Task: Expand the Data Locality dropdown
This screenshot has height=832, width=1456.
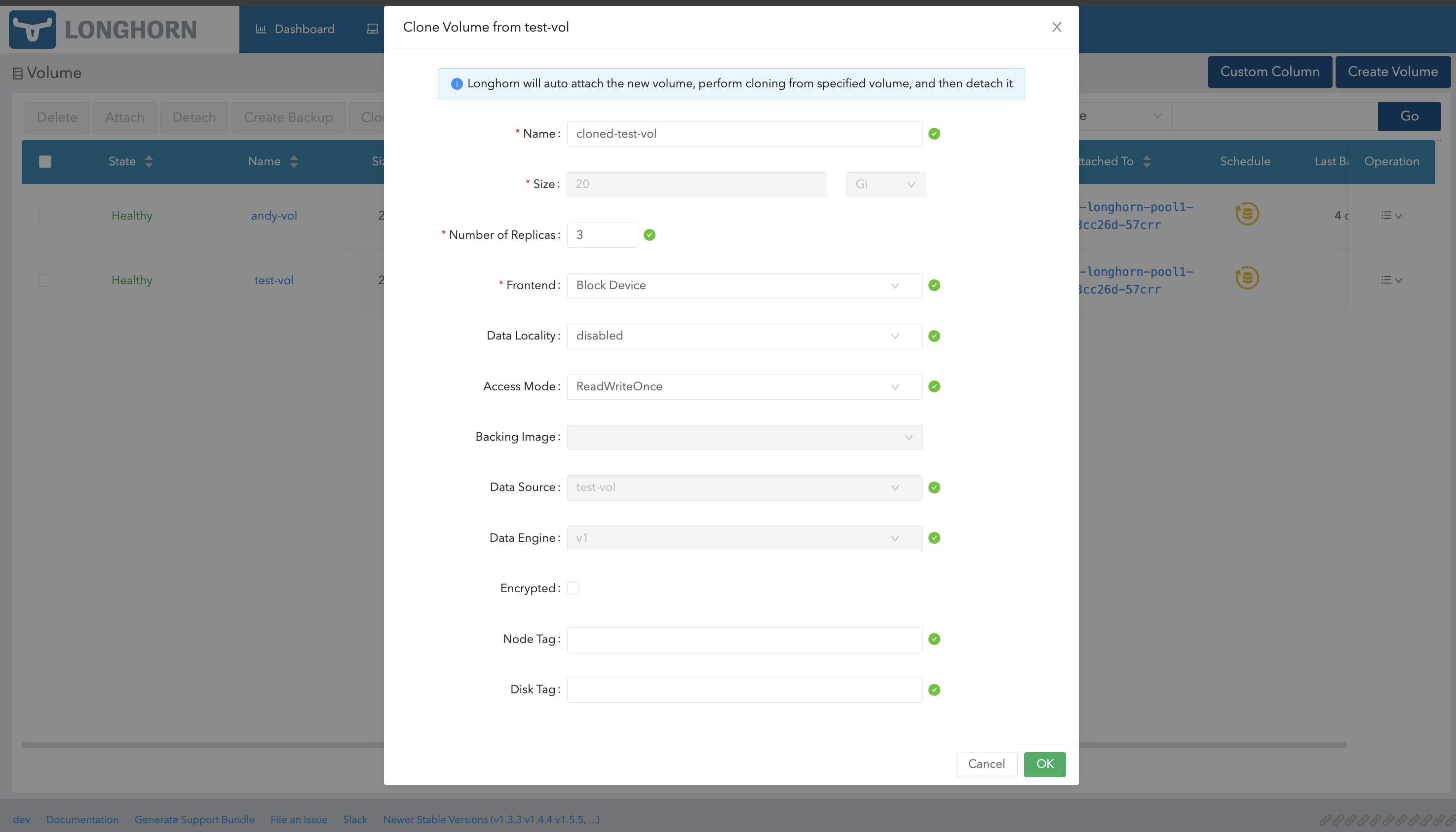Action: (744, 336)
